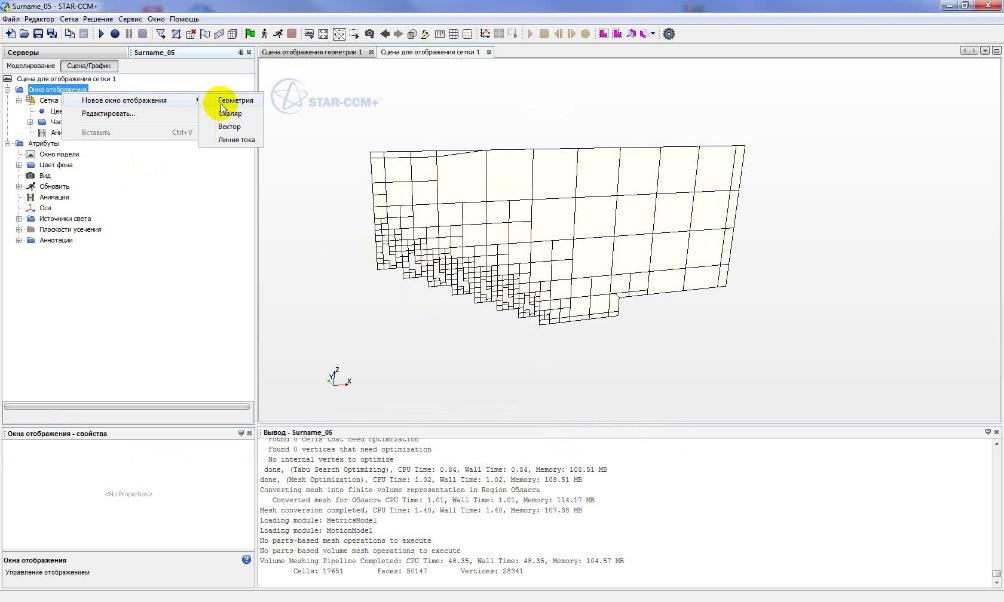
Task: Switch to the Моделирование tab
Action: [x=31, y=66]
